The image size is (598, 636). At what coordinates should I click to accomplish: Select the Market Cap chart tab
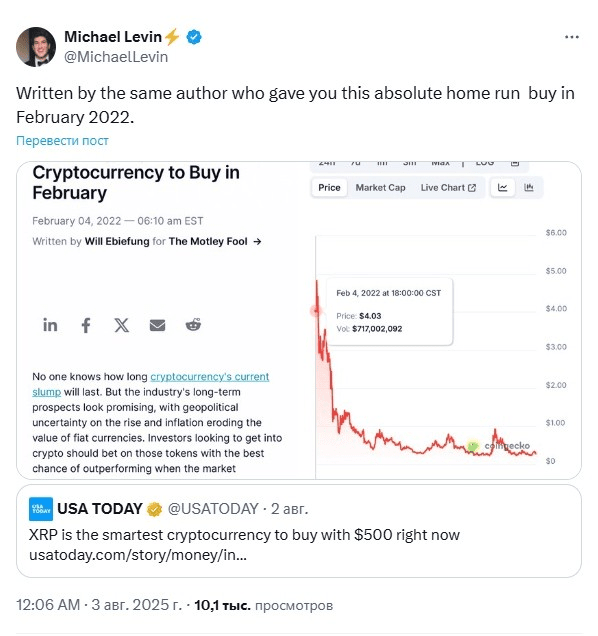(x=380, y=187)
